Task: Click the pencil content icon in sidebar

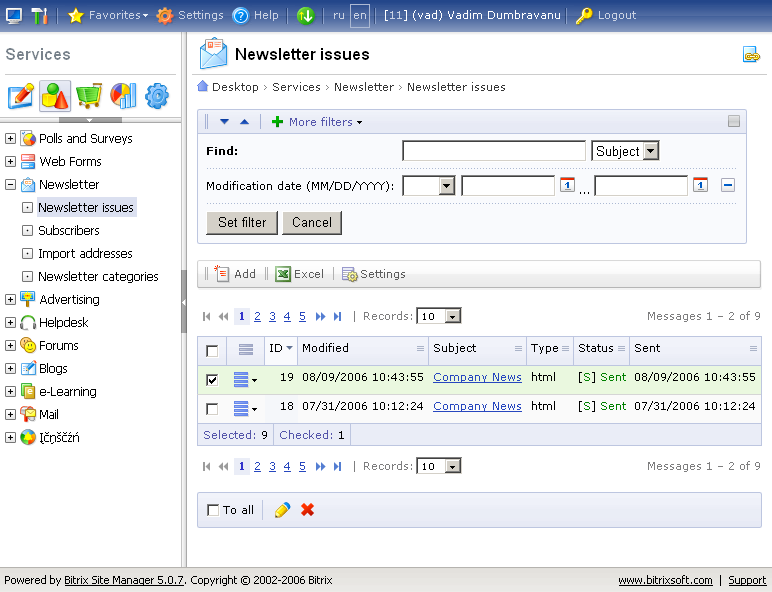Action: pos(21,96)
